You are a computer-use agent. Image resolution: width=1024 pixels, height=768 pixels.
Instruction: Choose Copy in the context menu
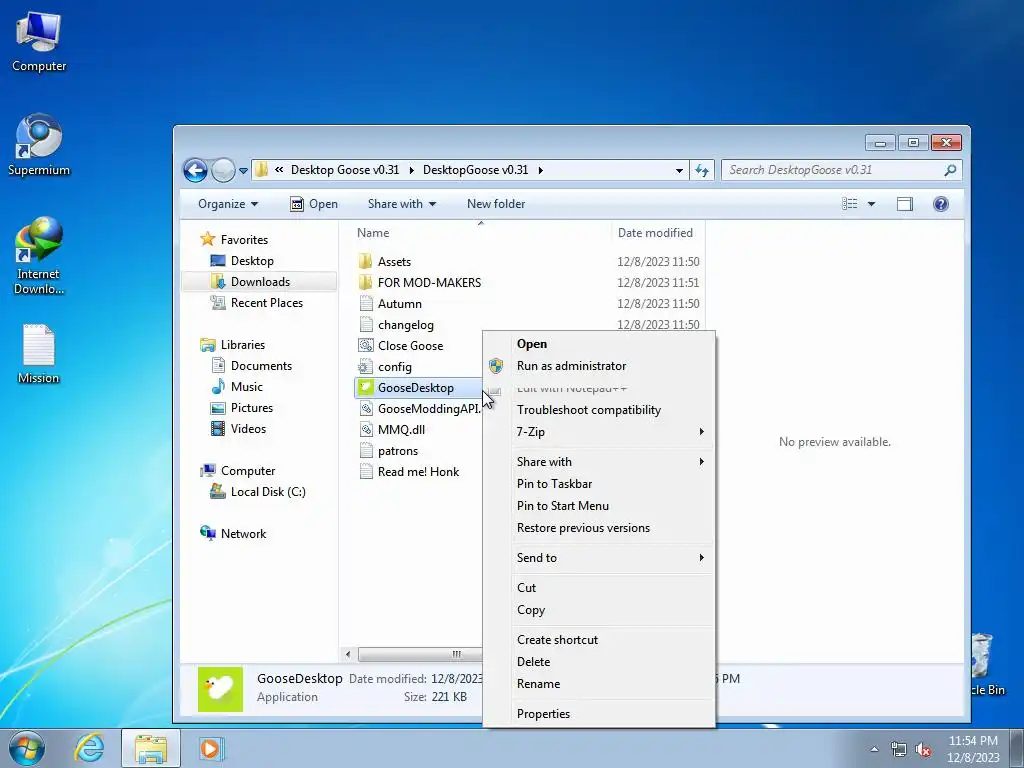(x=599, y=610)
